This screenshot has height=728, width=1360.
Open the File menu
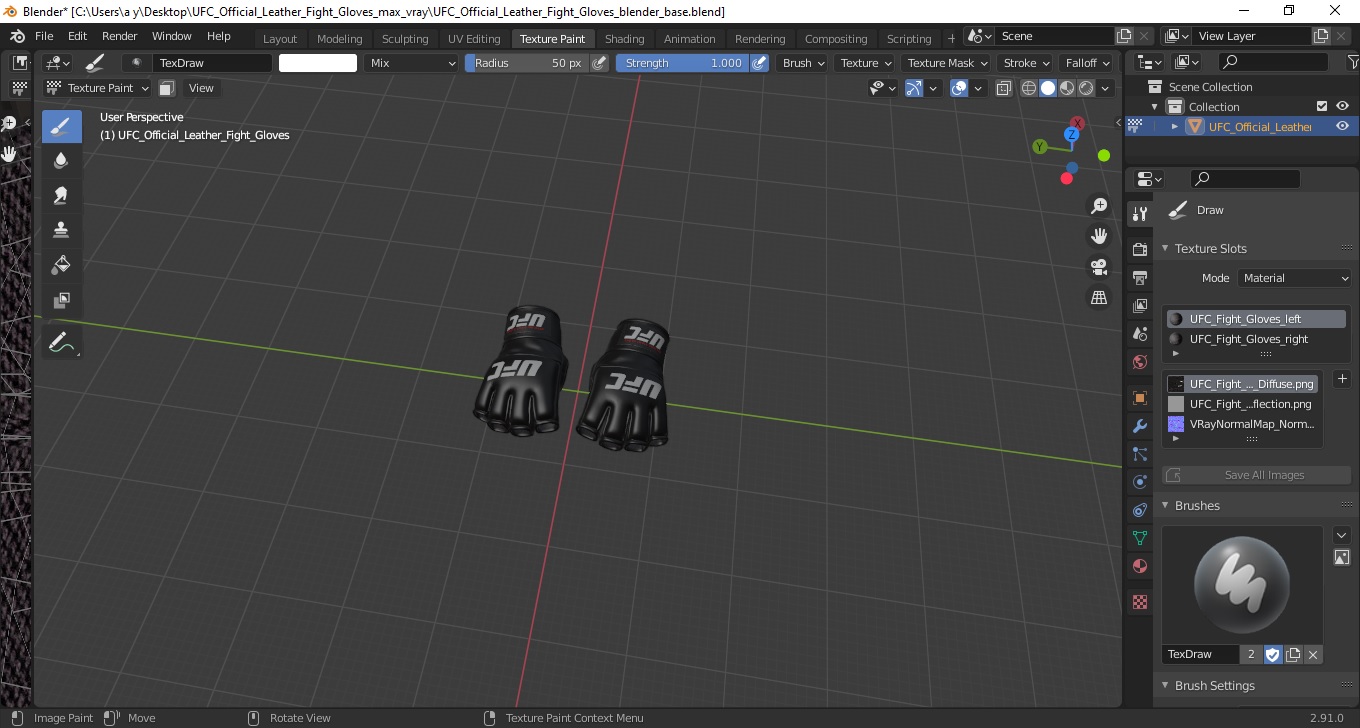click(44, 36)
